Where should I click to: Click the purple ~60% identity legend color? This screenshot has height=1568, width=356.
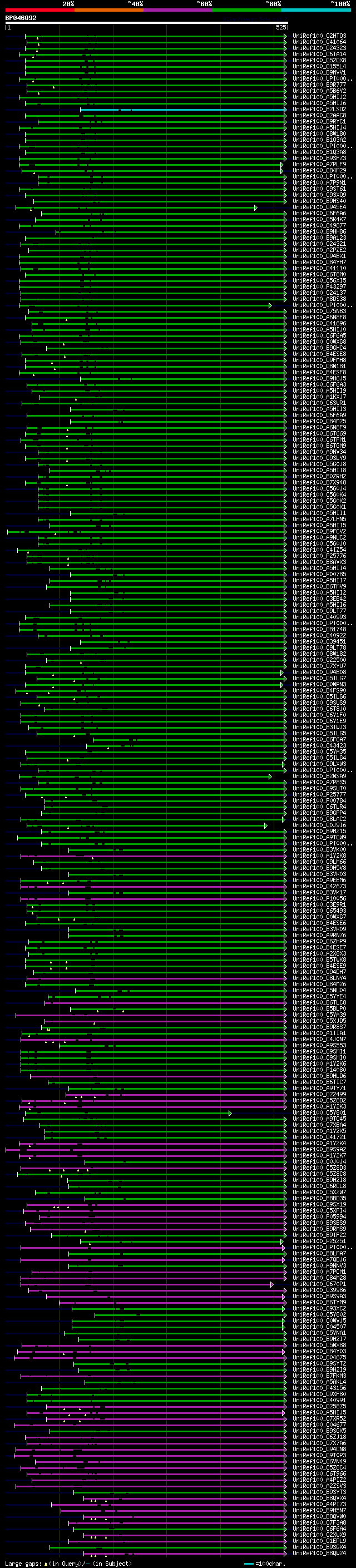[177, 10]
